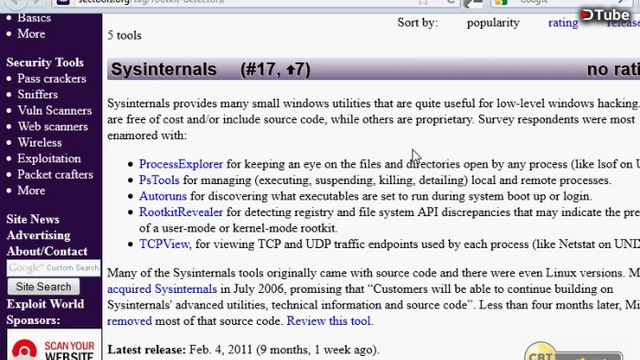Open the Security Tools heading link

click(45, 62)
